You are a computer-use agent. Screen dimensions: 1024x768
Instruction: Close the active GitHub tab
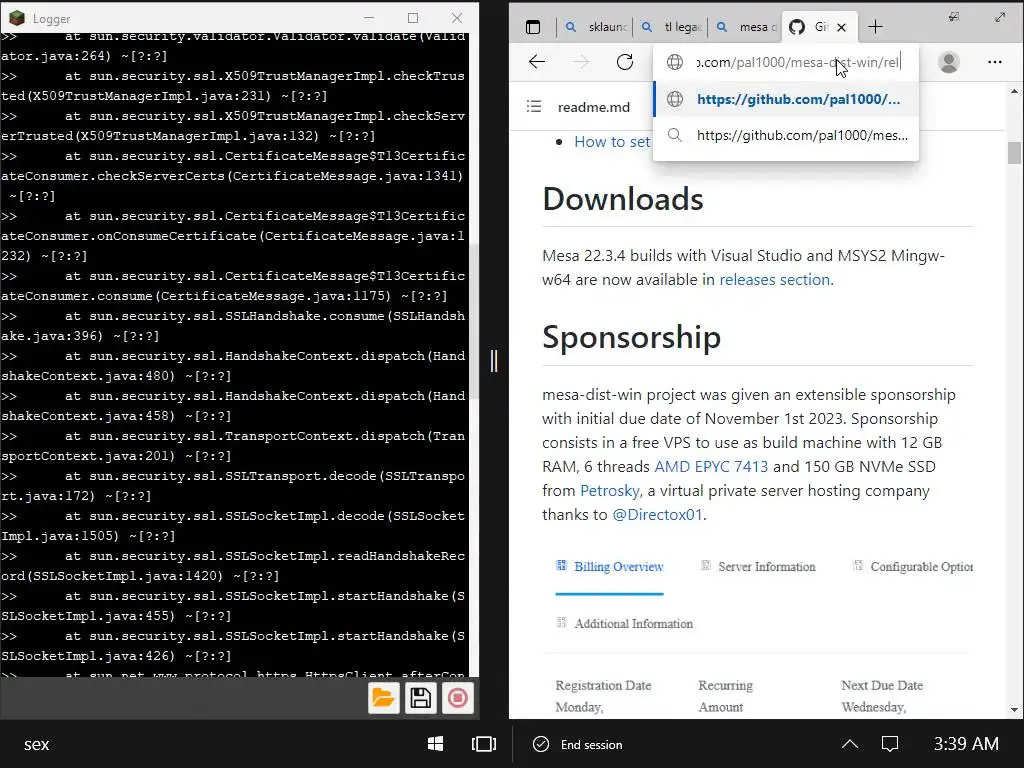(842, 27)
